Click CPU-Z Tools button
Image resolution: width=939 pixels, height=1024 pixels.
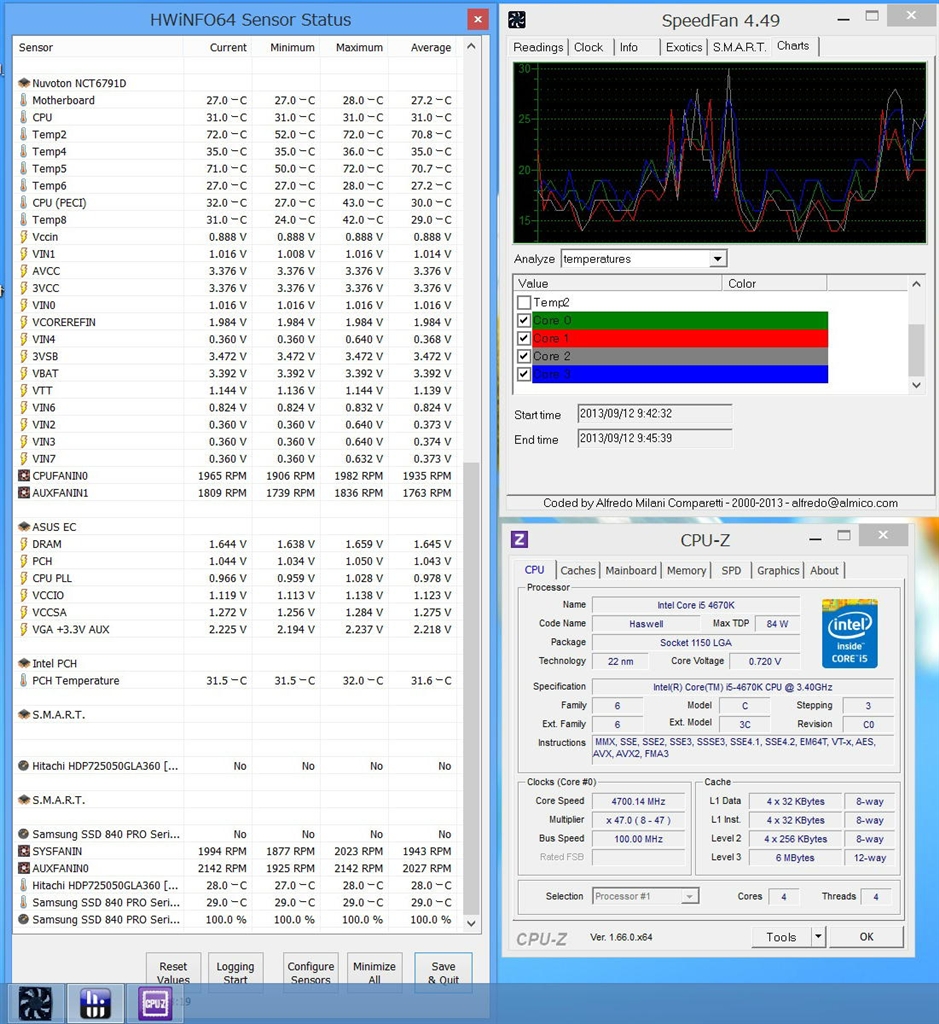pos(781,936)
